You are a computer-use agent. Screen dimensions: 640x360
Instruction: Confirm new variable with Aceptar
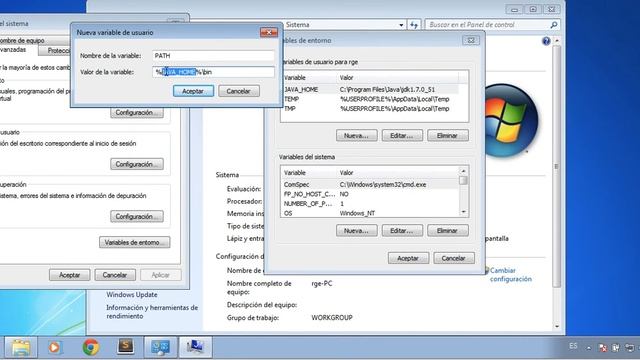193,91
